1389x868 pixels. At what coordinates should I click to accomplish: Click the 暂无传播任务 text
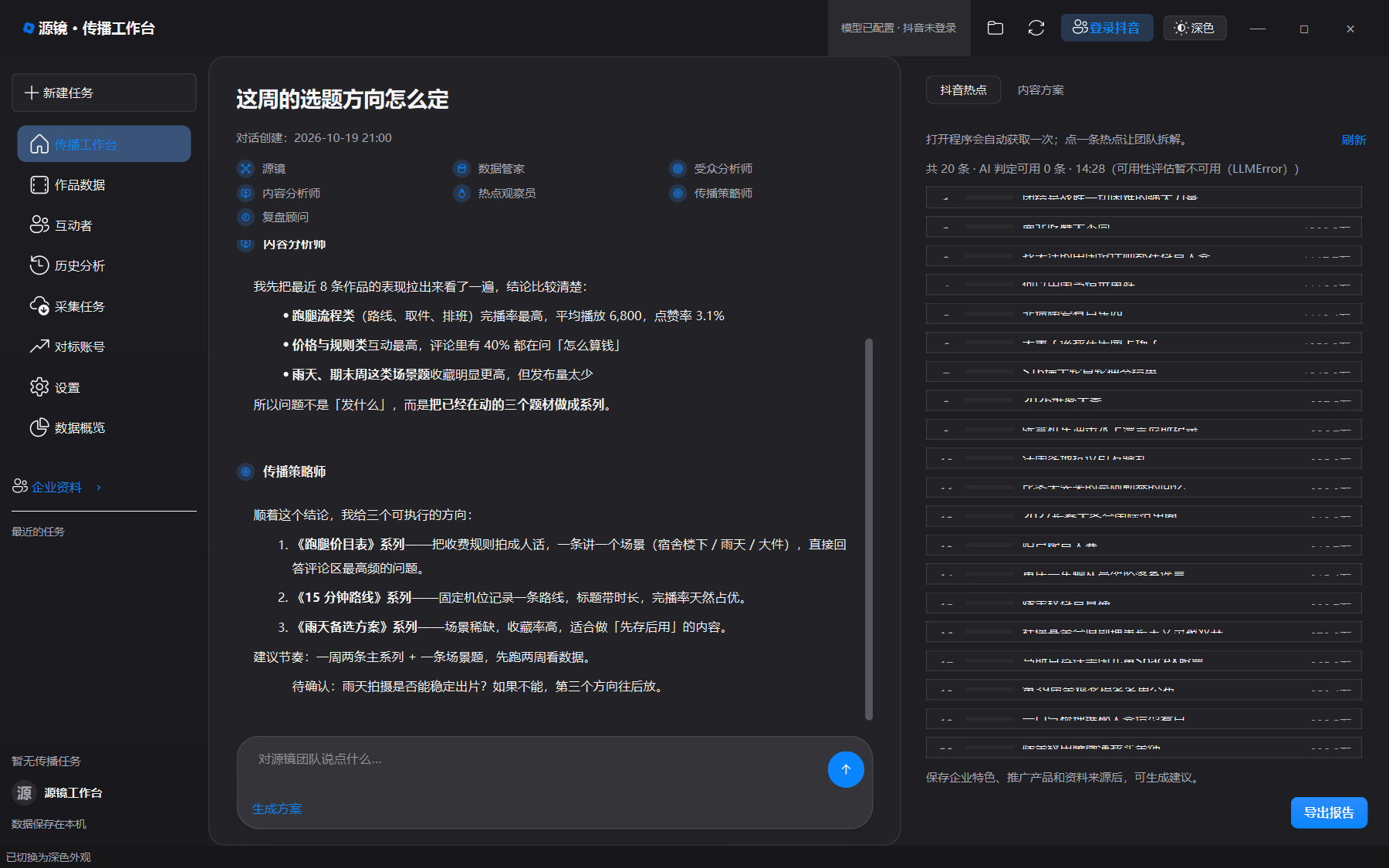46,761
